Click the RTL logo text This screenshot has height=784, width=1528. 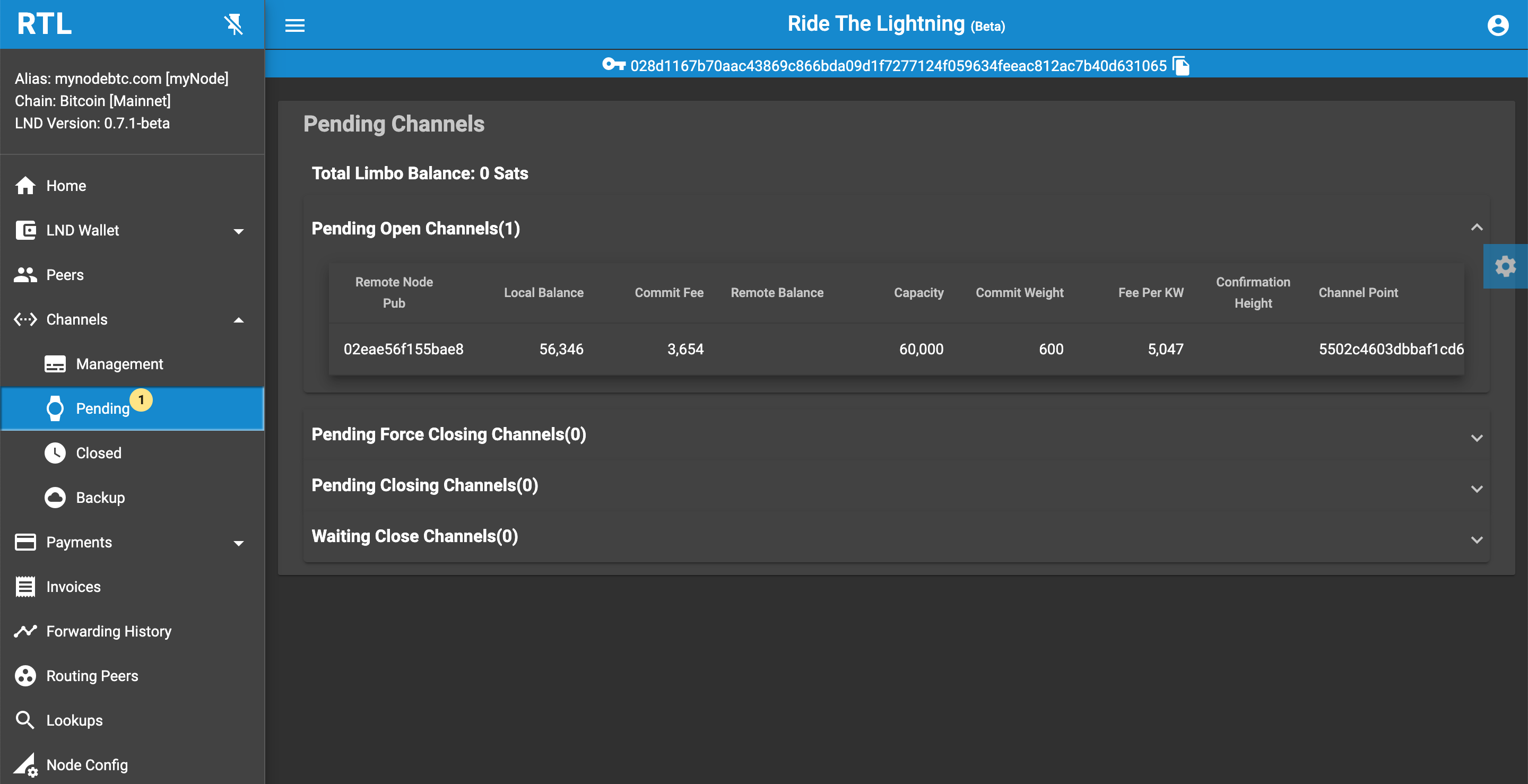[x=45, y=24]
